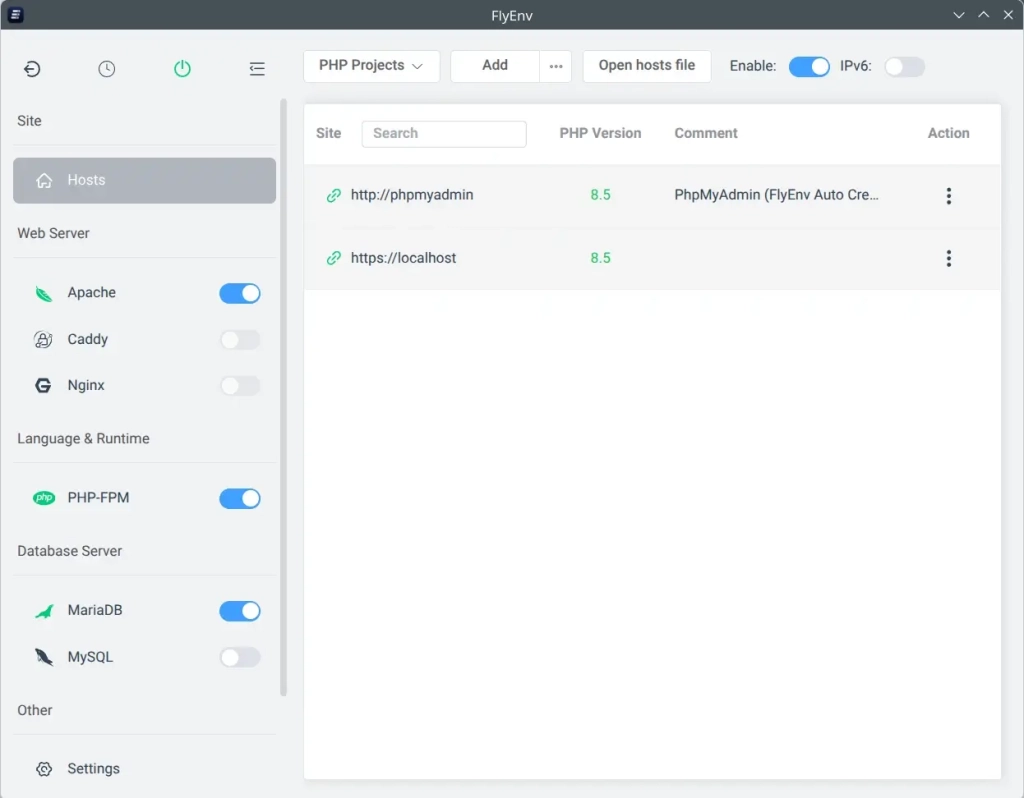Close the FlyEnv window

pos(1008,14)
